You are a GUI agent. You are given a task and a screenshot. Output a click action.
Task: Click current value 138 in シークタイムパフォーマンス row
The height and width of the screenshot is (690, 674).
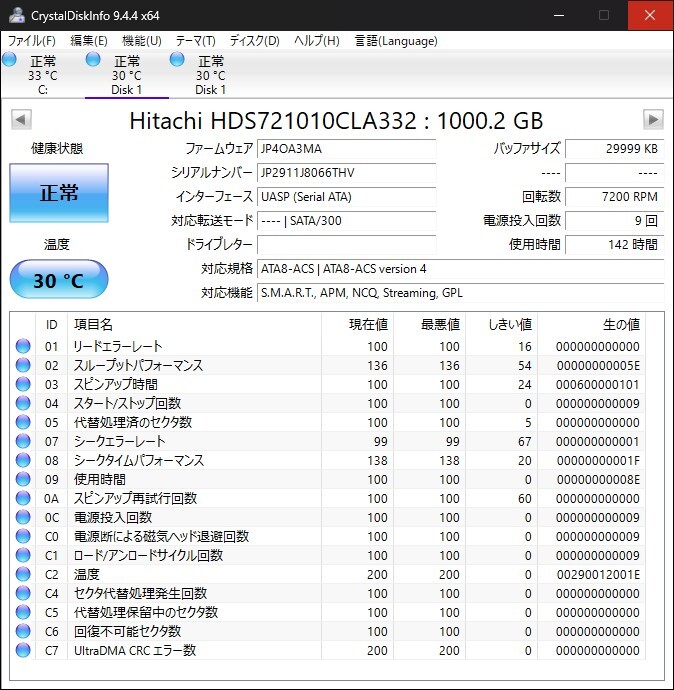(377, 460)
